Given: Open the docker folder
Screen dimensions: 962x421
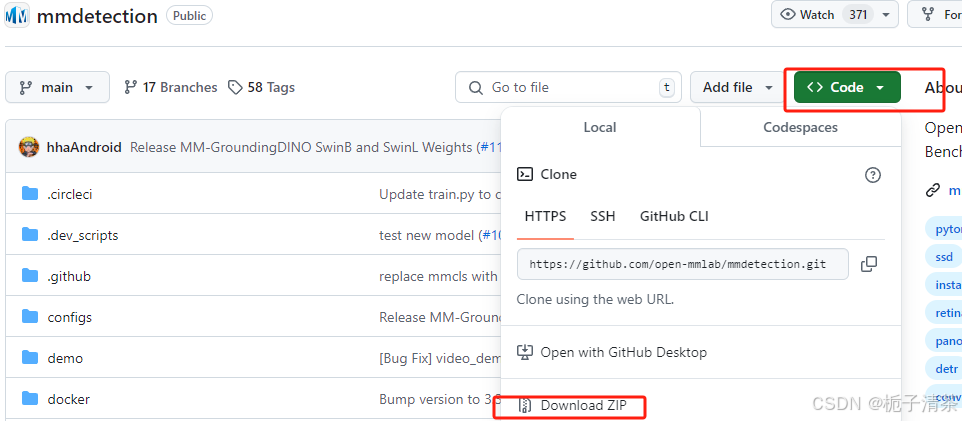Looking at the screenshot, I should tap(69, 399).
